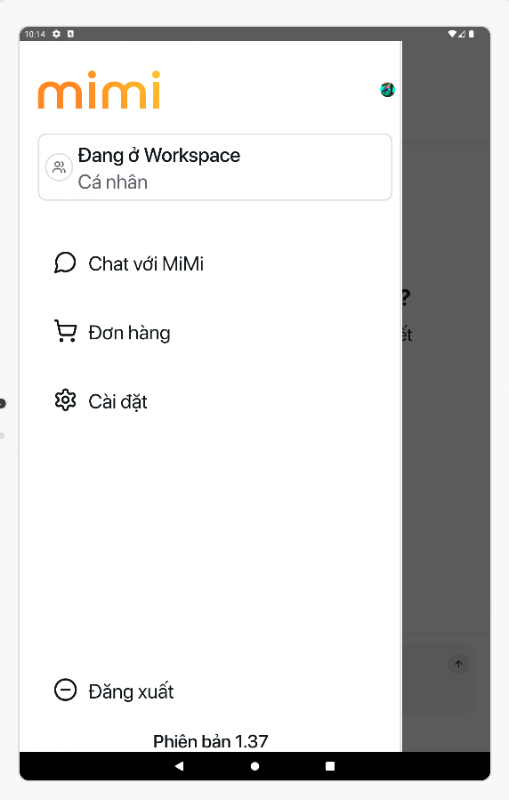The image size is (509, 800).
Task: Click the circled minus logout icon
Action: [x=65, y=690]
